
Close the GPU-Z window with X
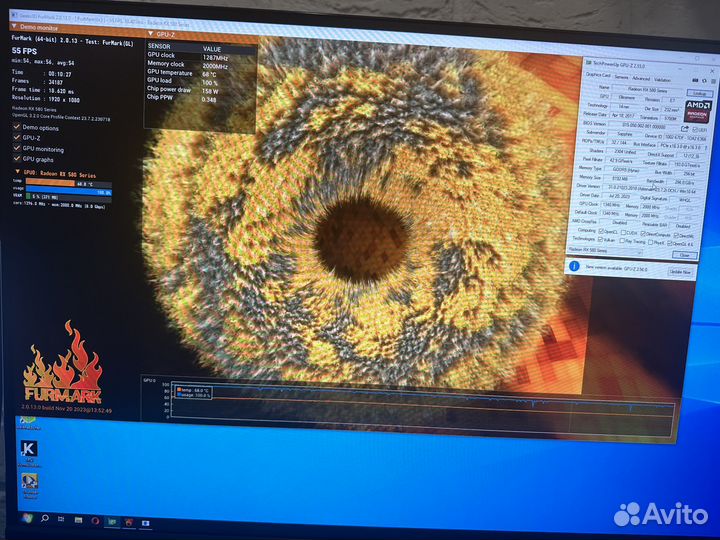coord(712,71)
